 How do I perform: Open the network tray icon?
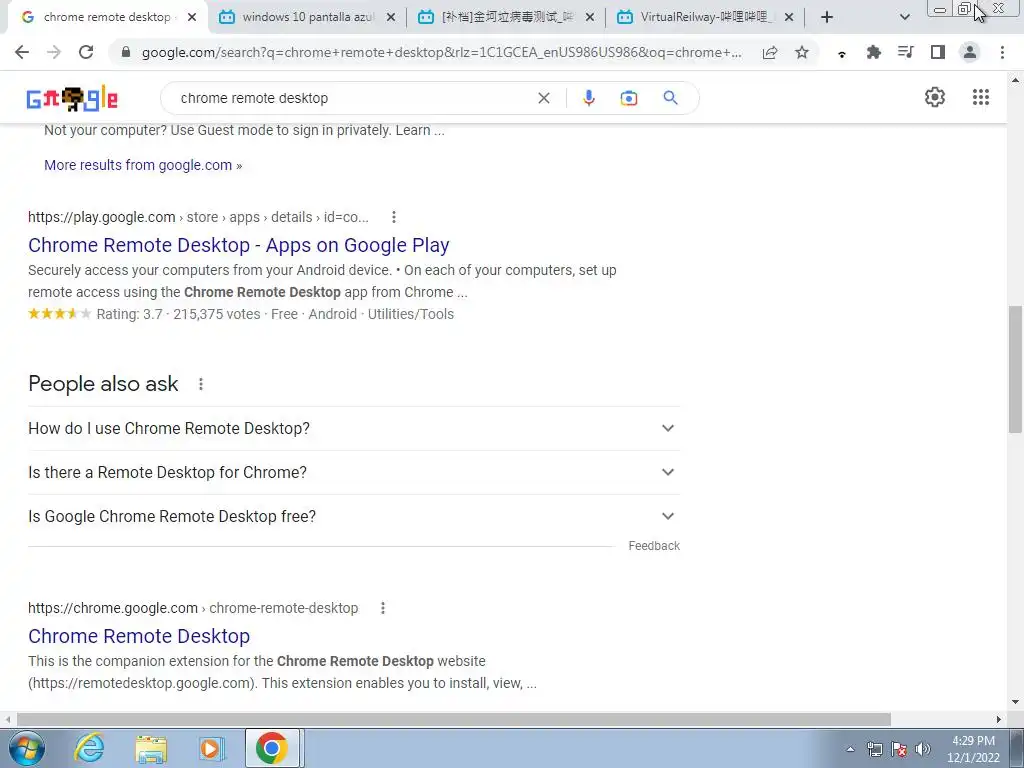pyautogui.click(x=874, y=749)
